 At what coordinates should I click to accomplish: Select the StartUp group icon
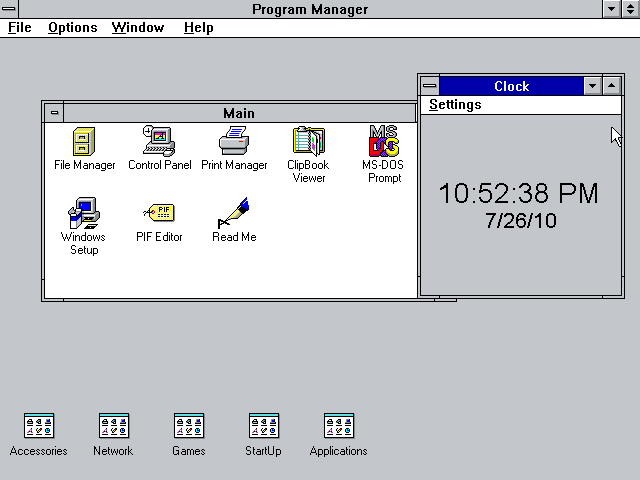coord(264,425)
